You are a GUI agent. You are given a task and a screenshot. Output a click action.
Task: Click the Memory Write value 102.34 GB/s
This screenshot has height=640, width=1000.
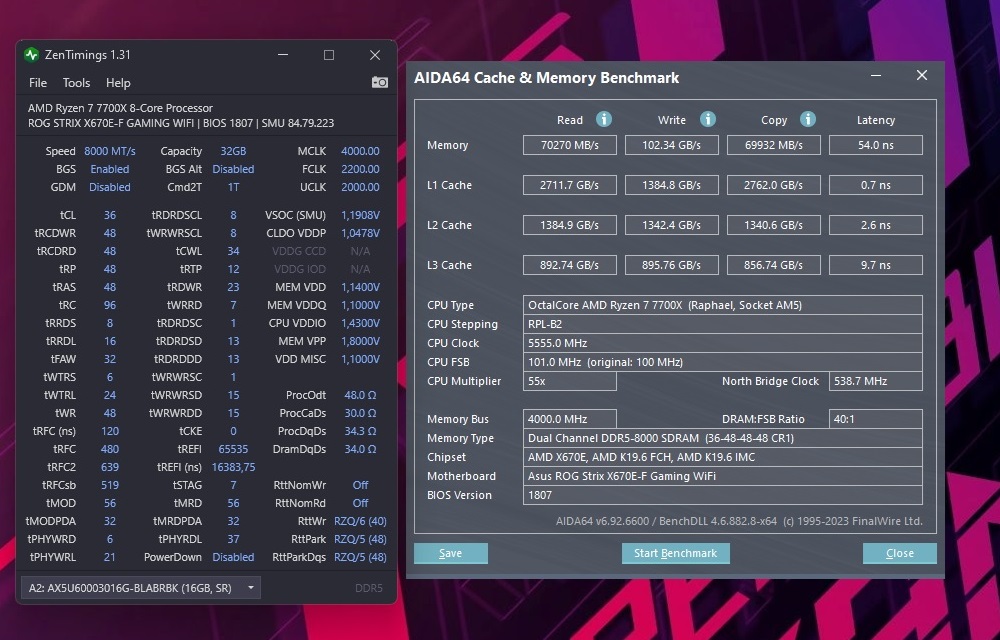[672, 145]
